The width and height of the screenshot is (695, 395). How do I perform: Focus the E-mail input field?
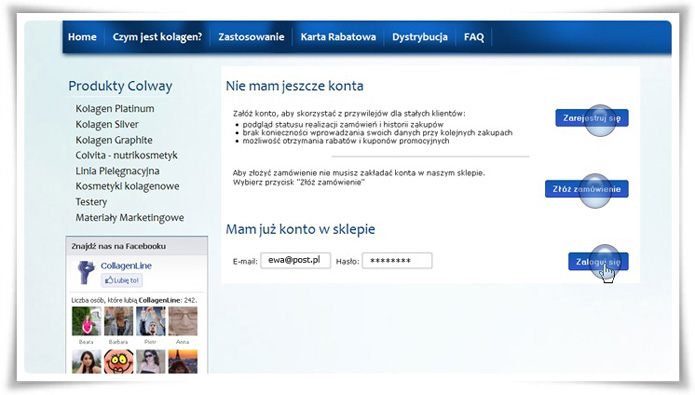[295, 260]
